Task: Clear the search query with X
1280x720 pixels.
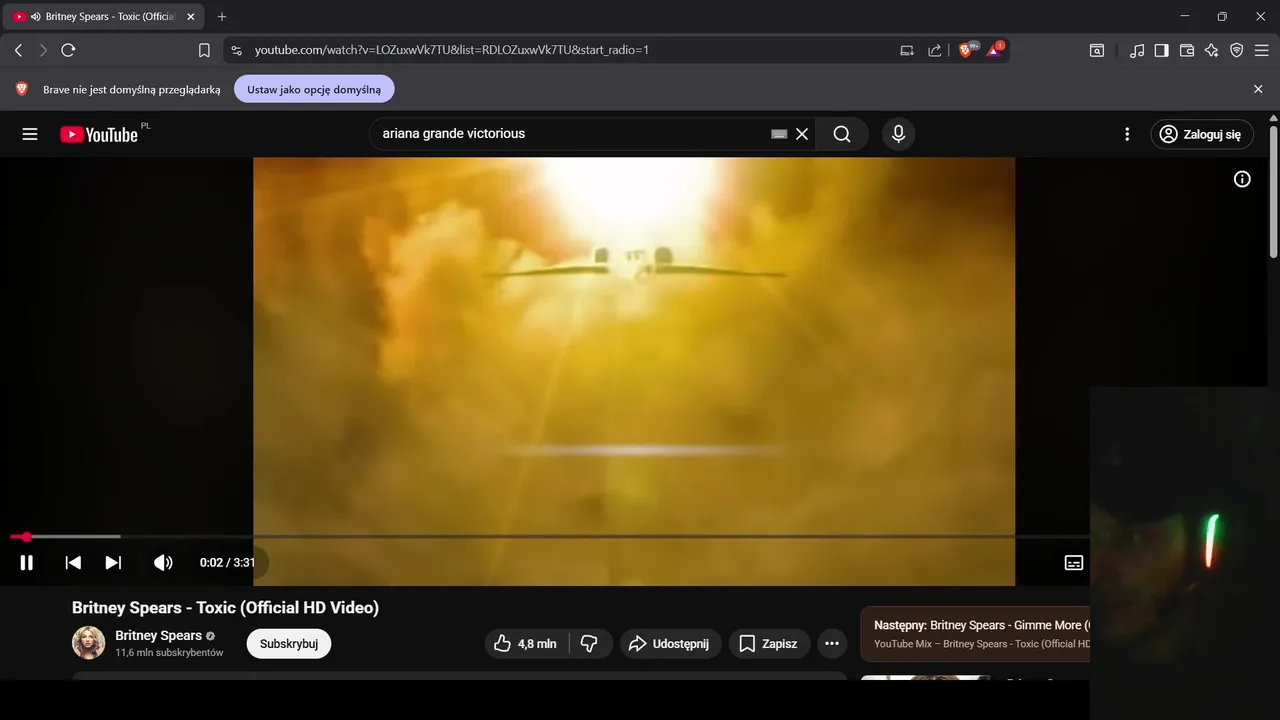Action: click(802, 134)
